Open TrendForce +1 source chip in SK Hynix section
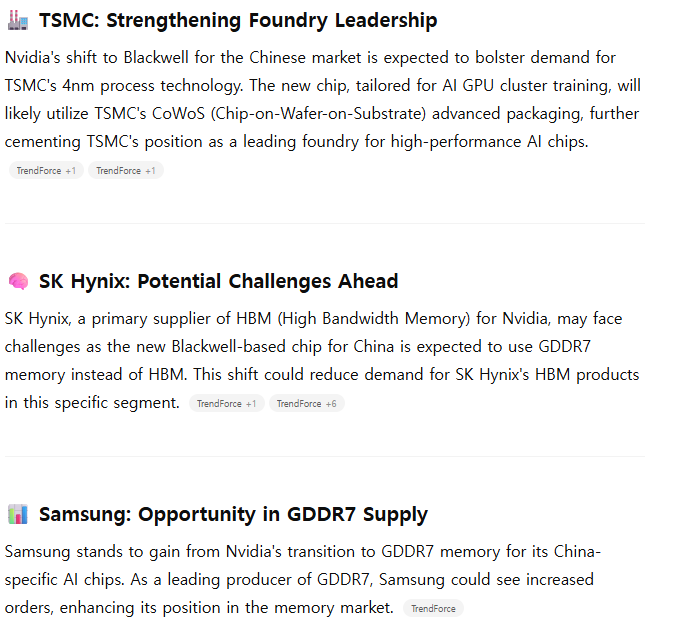This screenshot has width=678, height=618. click(227, 403)
